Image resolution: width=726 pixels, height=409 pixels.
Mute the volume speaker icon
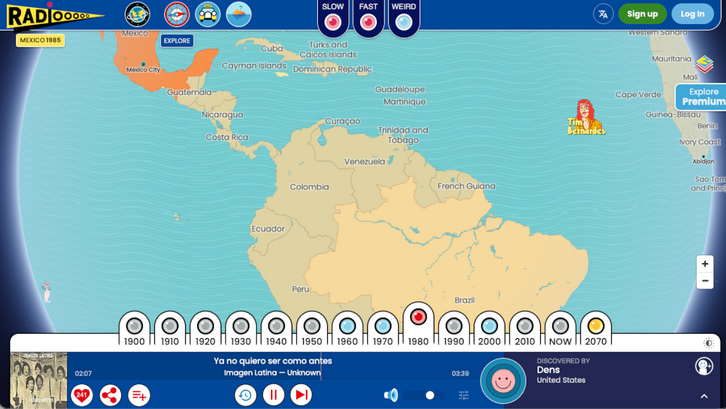(x=391, y=395)
